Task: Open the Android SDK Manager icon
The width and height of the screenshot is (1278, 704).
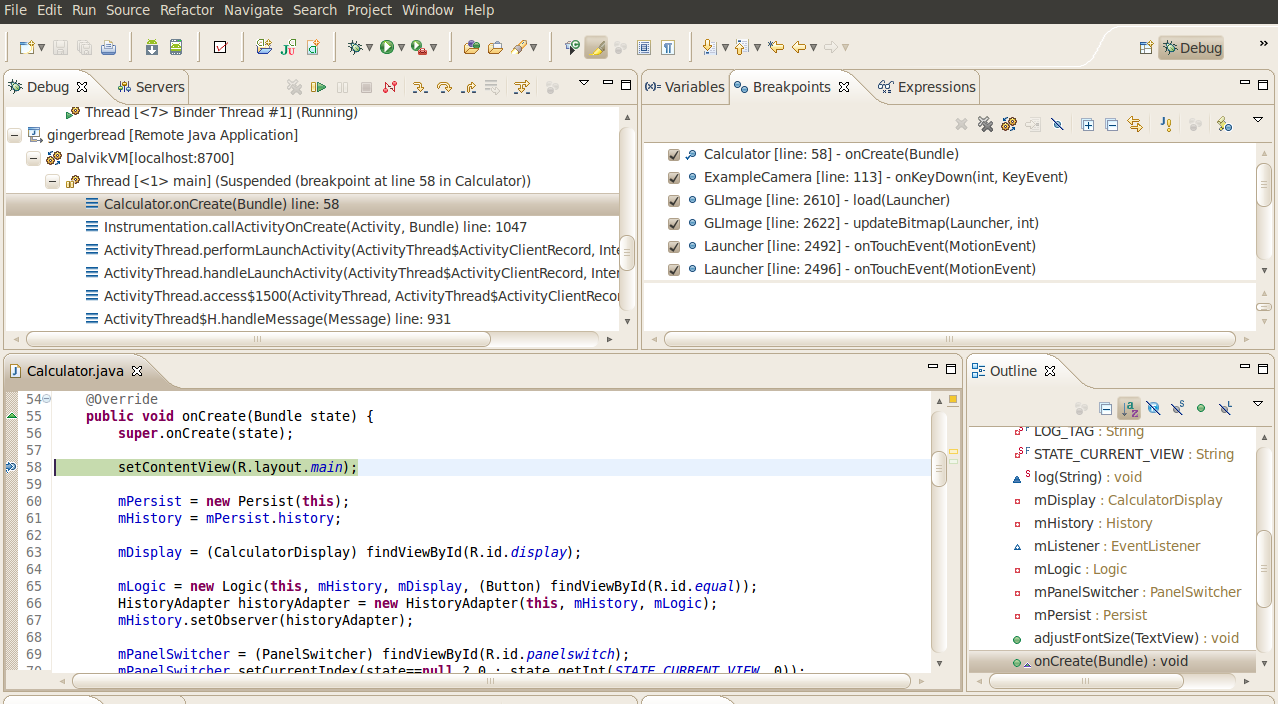Action: pyautogui.click(x=151, y=47)
